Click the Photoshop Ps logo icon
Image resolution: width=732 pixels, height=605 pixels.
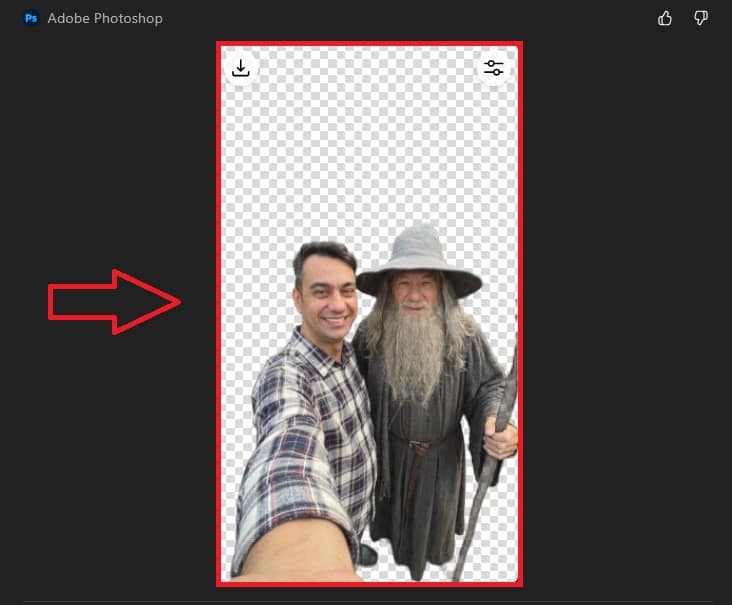point(31,18)
